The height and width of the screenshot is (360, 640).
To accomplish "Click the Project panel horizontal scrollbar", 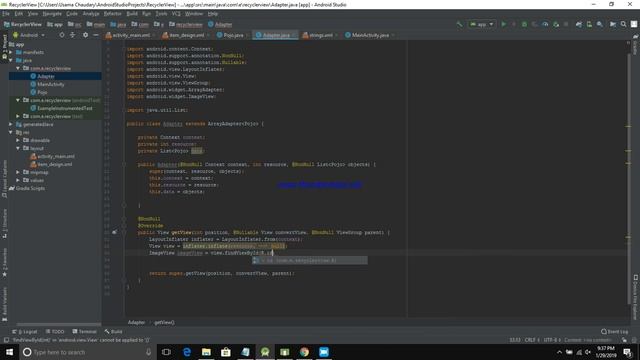I will 58,325.
